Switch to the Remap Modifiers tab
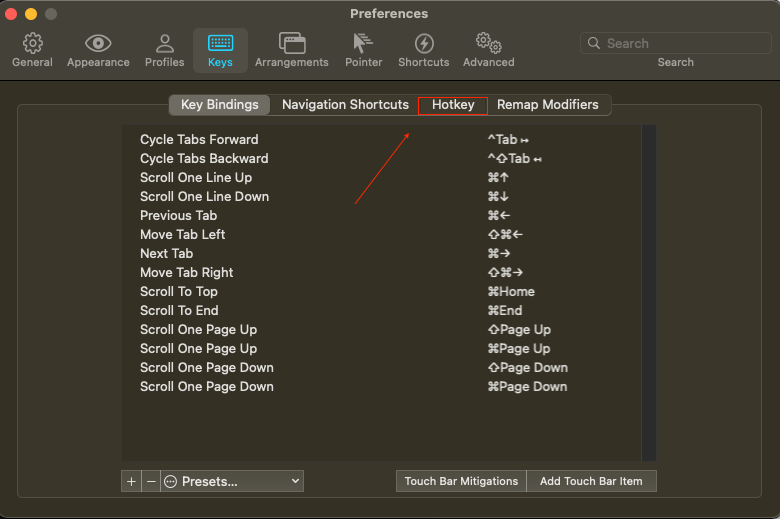780x519 pixels. tap(548, 104)
